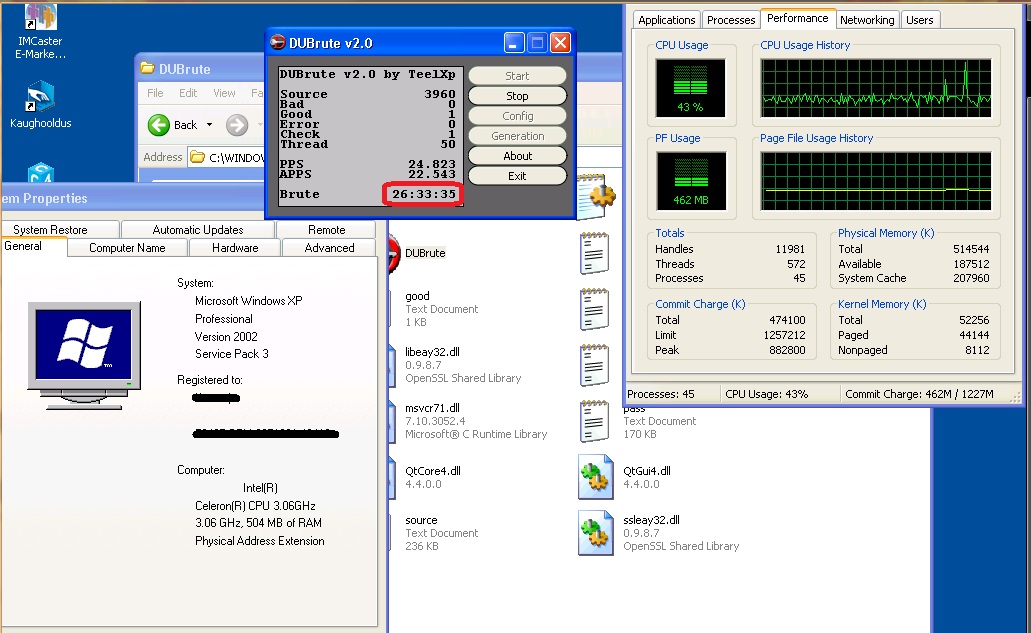
Task: Select the file named 'QtCore4.dll'
Action: tap(433, 471)
